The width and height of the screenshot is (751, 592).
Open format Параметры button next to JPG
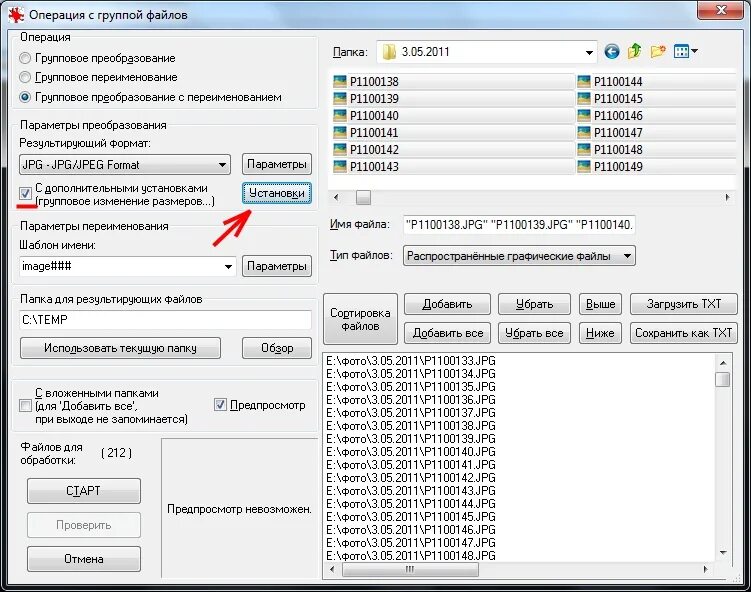[277, 164]
